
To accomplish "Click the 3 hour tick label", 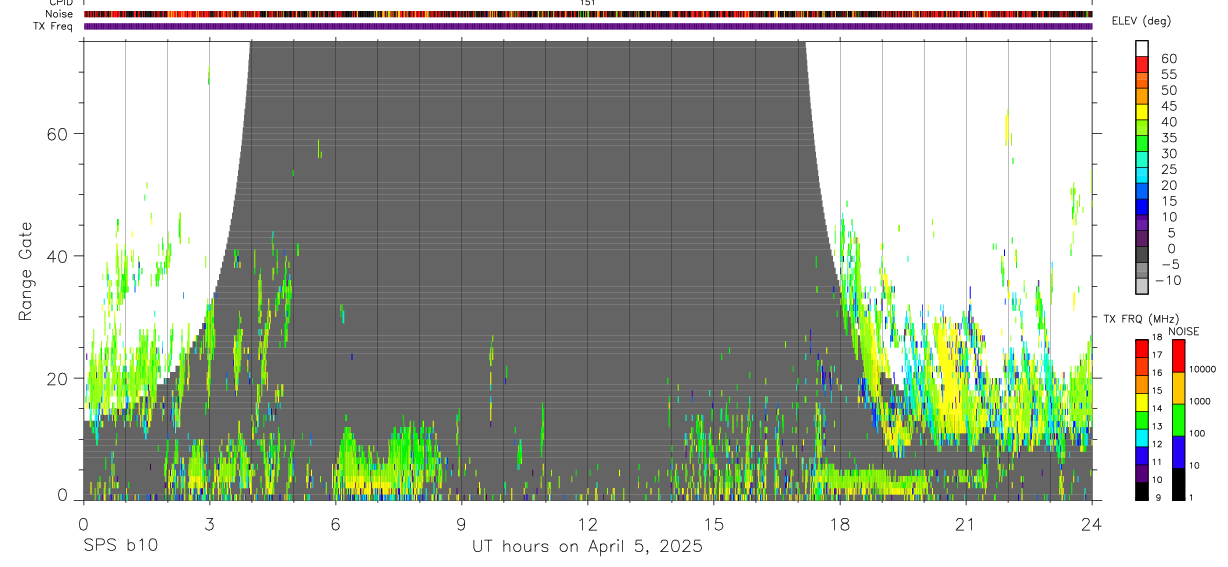I will pyautogui.click(x=209, y=523).
